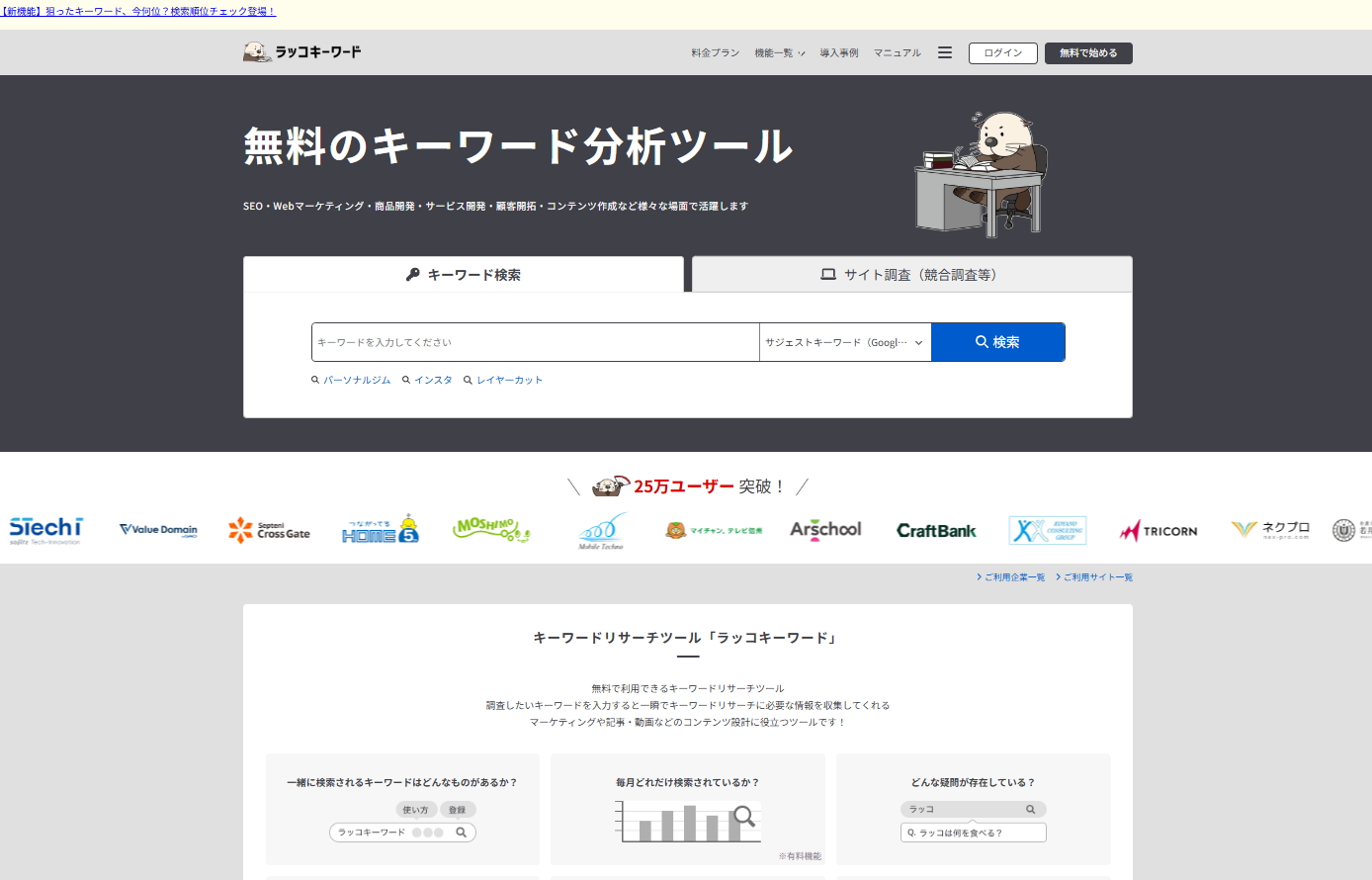Open 導入事例 in the header navigation
1372x880 pixels.
(839, 53)
